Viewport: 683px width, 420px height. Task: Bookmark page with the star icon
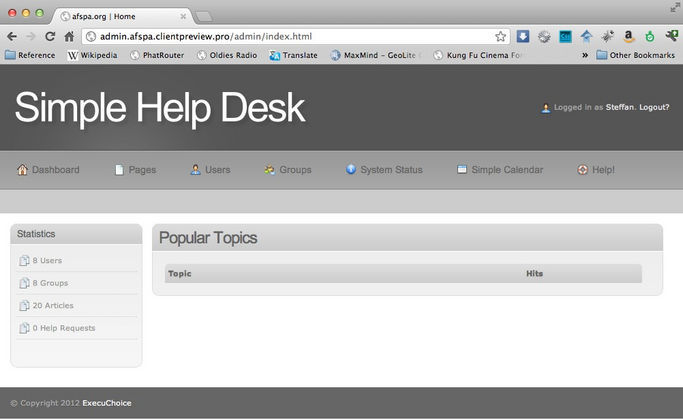coord(500,36)
